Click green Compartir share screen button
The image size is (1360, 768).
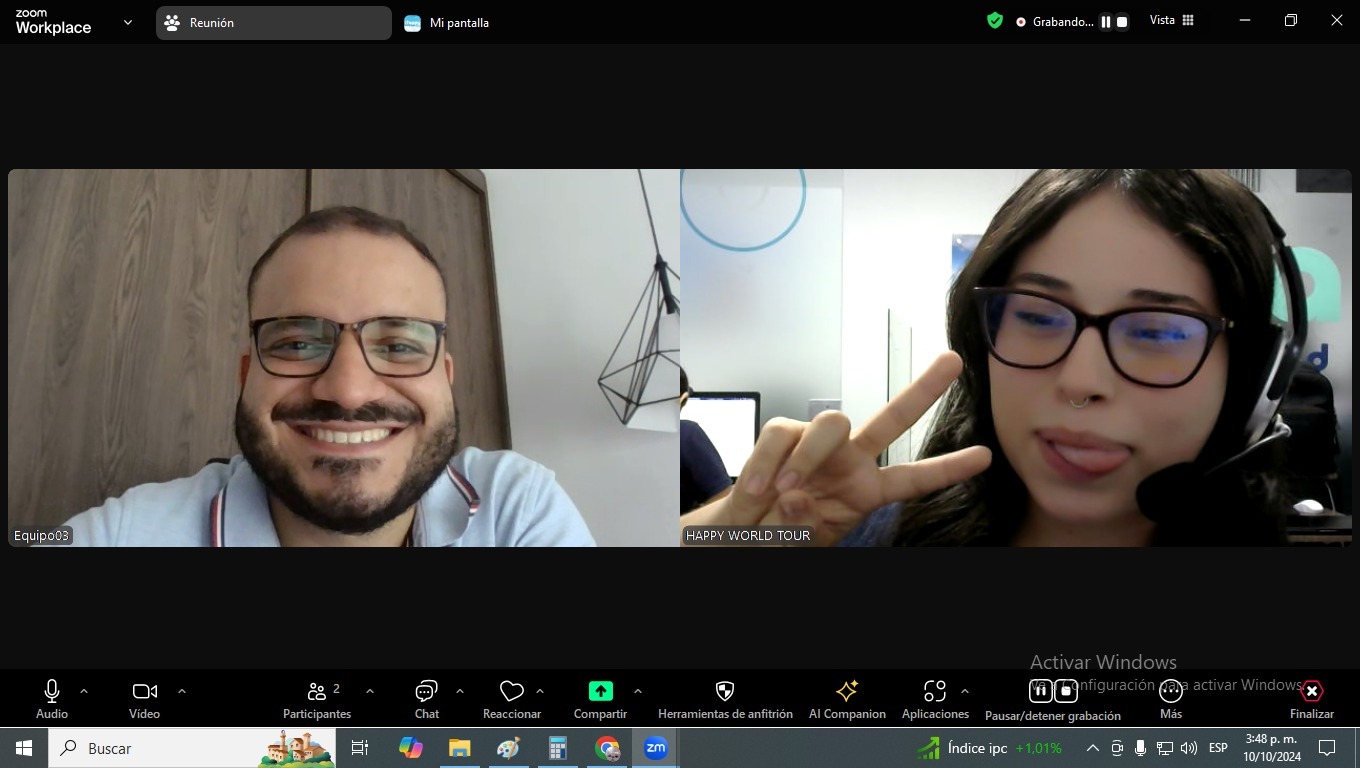[x=600, y=698]
